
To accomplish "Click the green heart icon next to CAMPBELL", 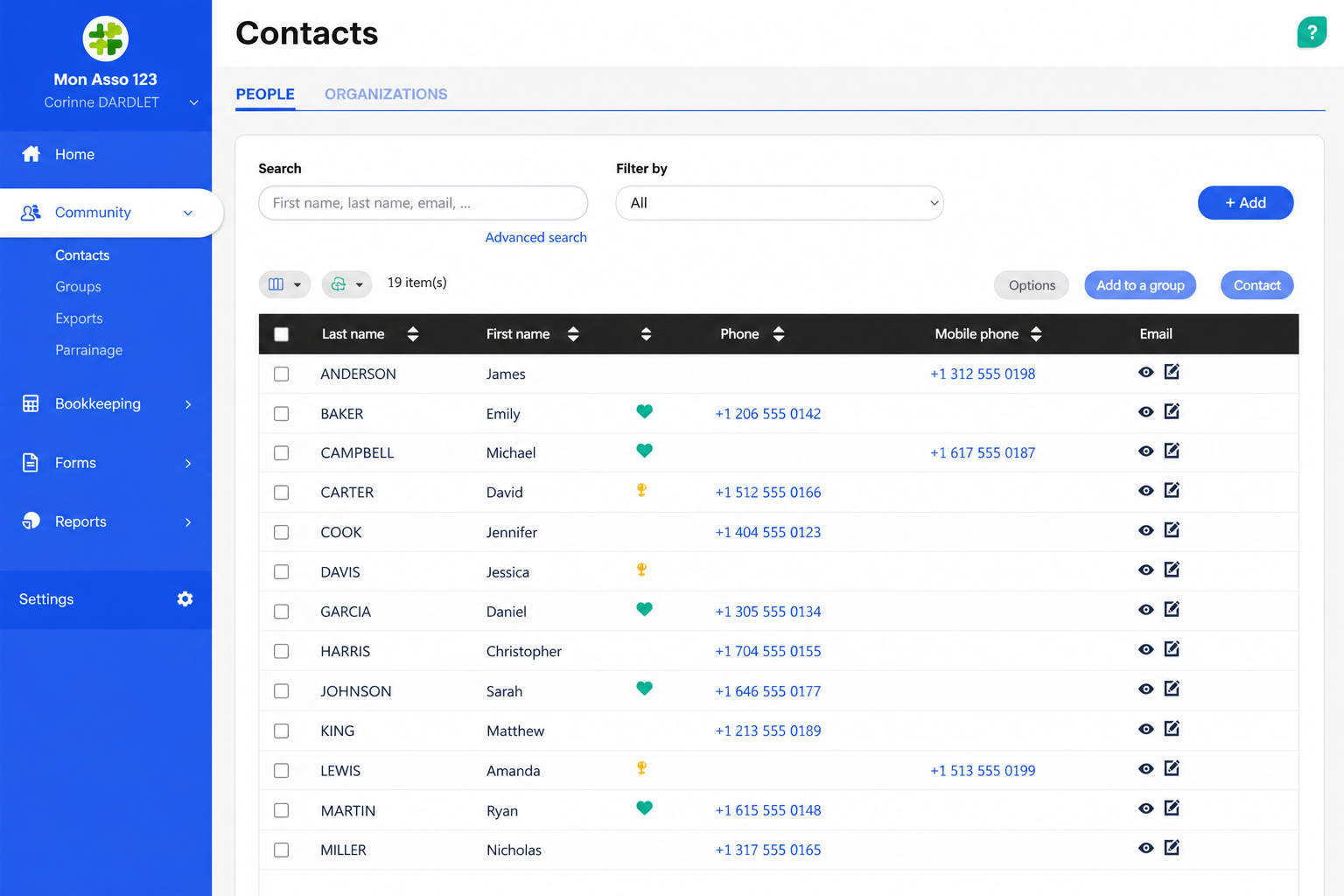I will (645, 451).
